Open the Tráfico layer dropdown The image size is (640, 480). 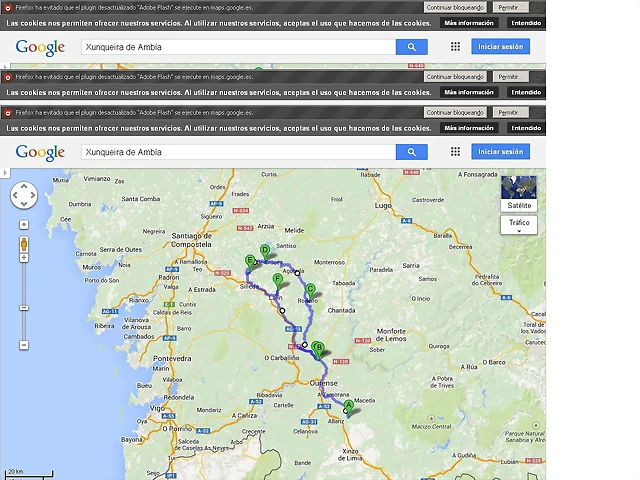[519, 225]
